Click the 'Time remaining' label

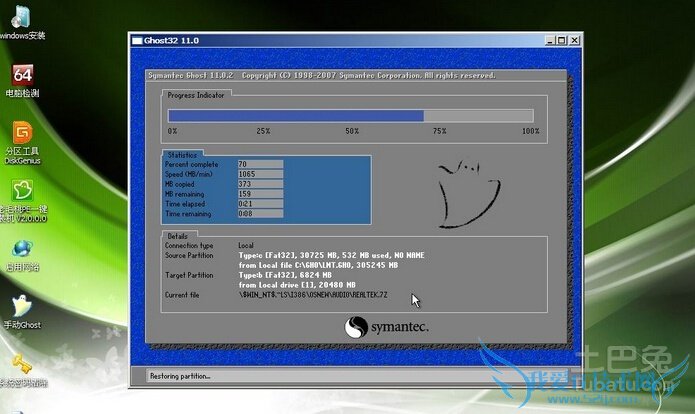tap(188, 214)
